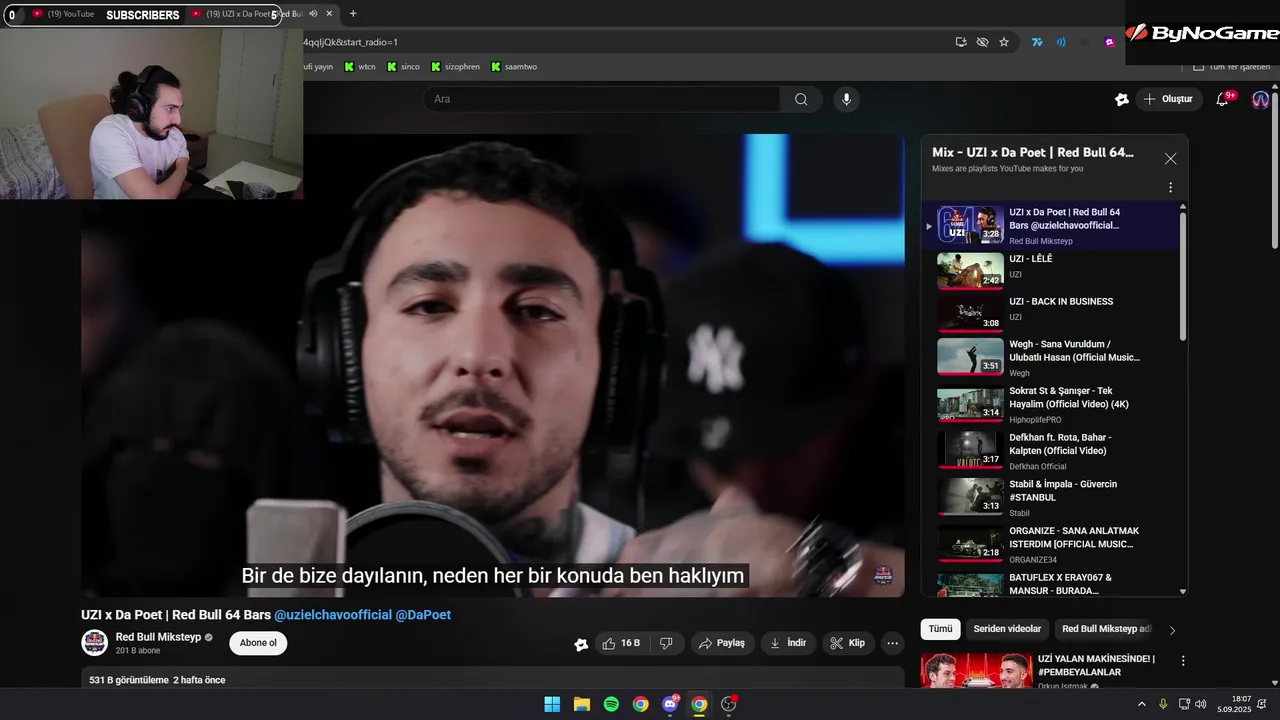Open File Explorer from taskbar
1280x720 pixels.
[581, 704]
